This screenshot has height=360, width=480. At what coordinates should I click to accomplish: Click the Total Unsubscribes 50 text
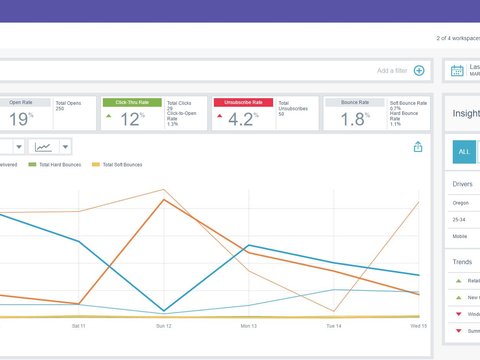tap(293, 109)
